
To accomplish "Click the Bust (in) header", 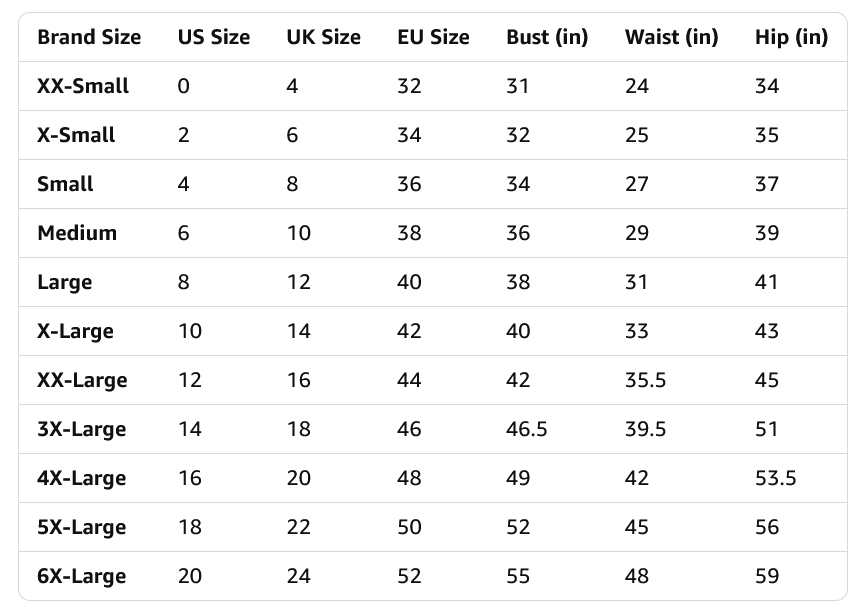I will [547, 37].
